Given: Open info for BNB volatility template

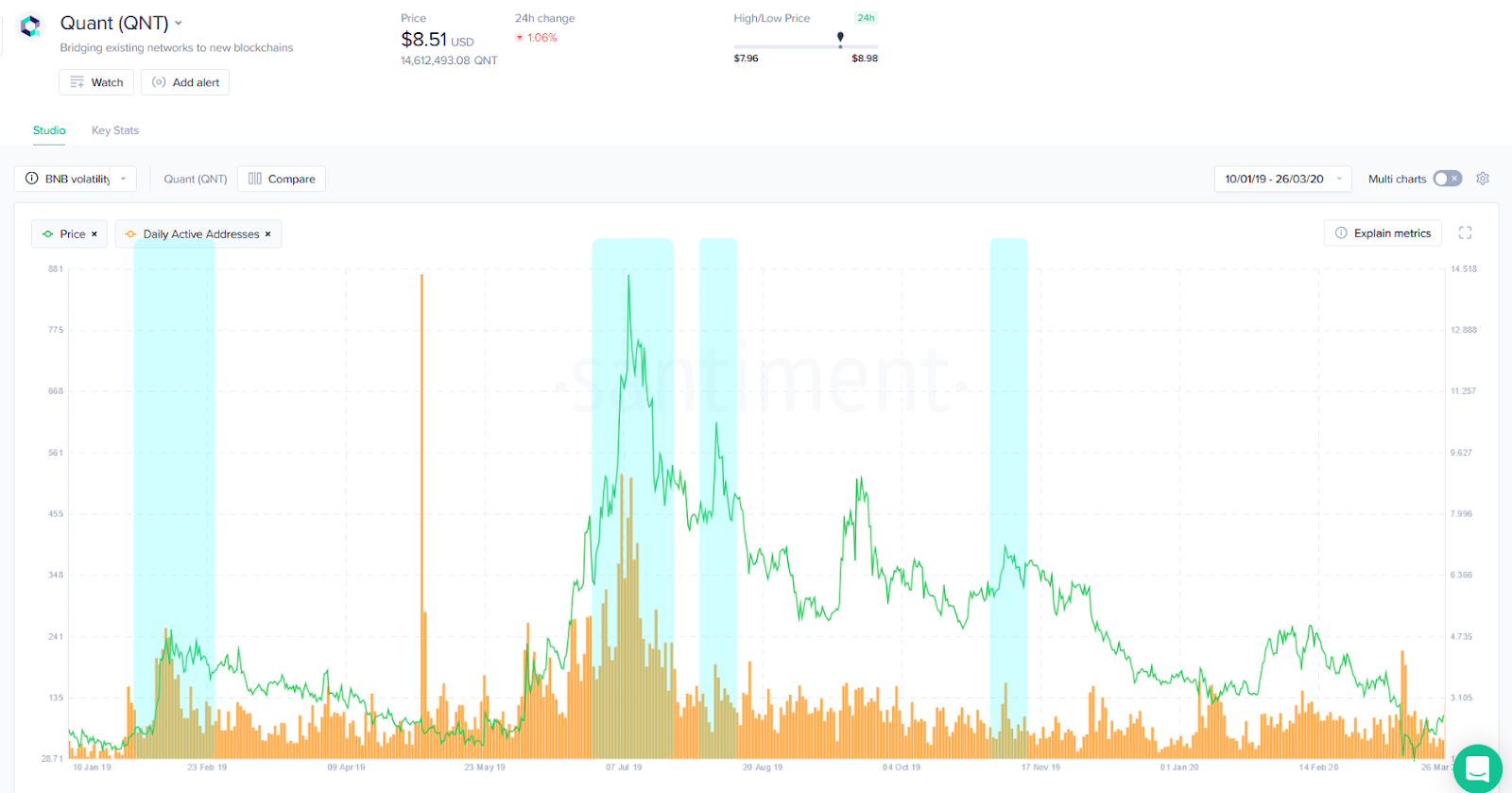Looking at the screenshot, I should click(x=32, y=179).
